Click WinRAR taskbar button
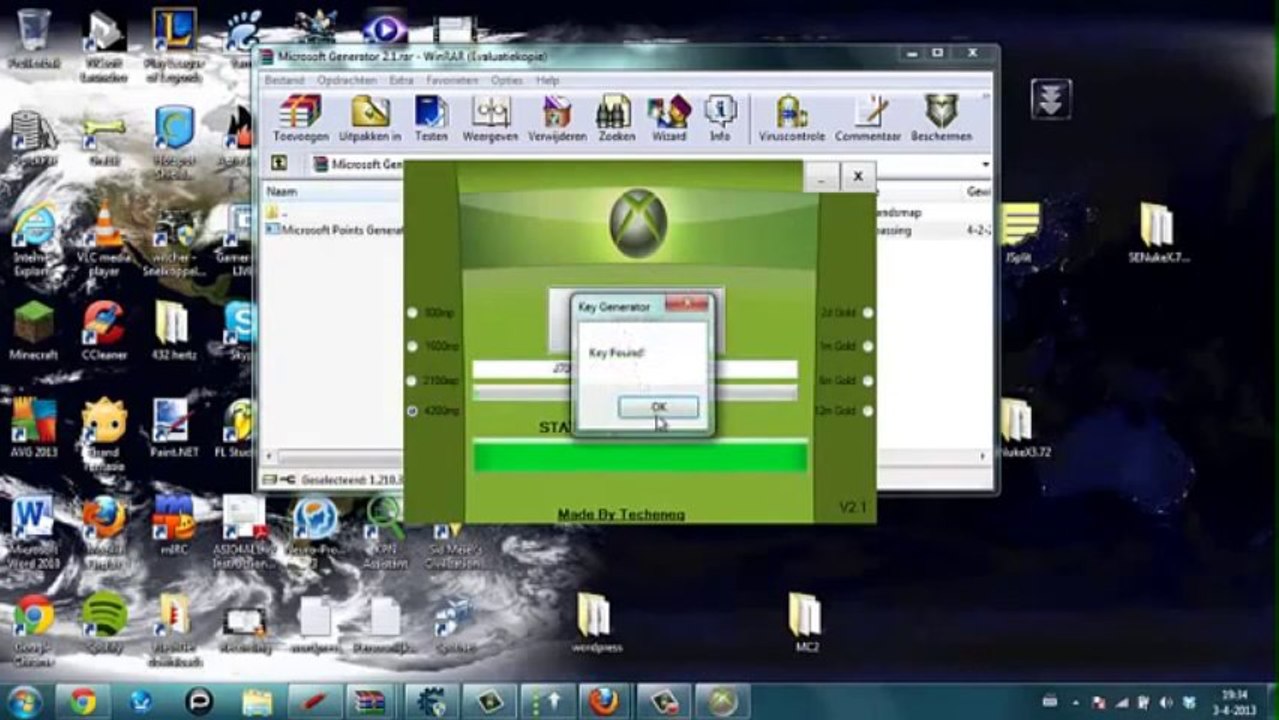 371,702
